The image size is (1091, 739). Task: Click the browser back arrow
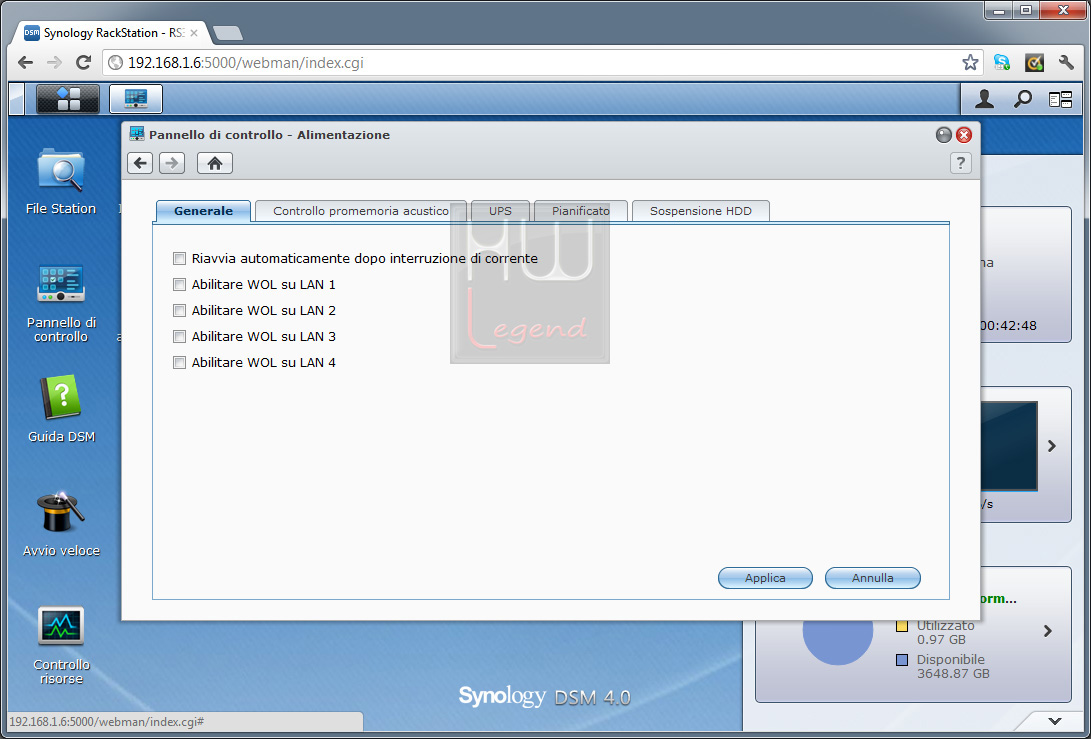pyautogui.click(x=25, y=63)
